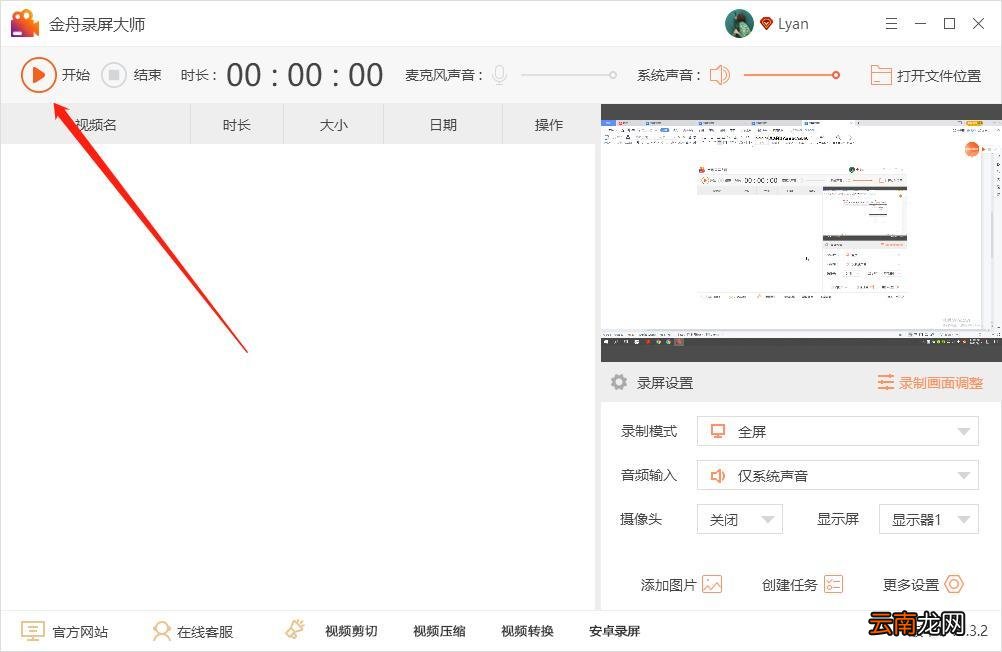Click the 麦克风声音 label
The image size is (1002, 652).
coord(443,75)
